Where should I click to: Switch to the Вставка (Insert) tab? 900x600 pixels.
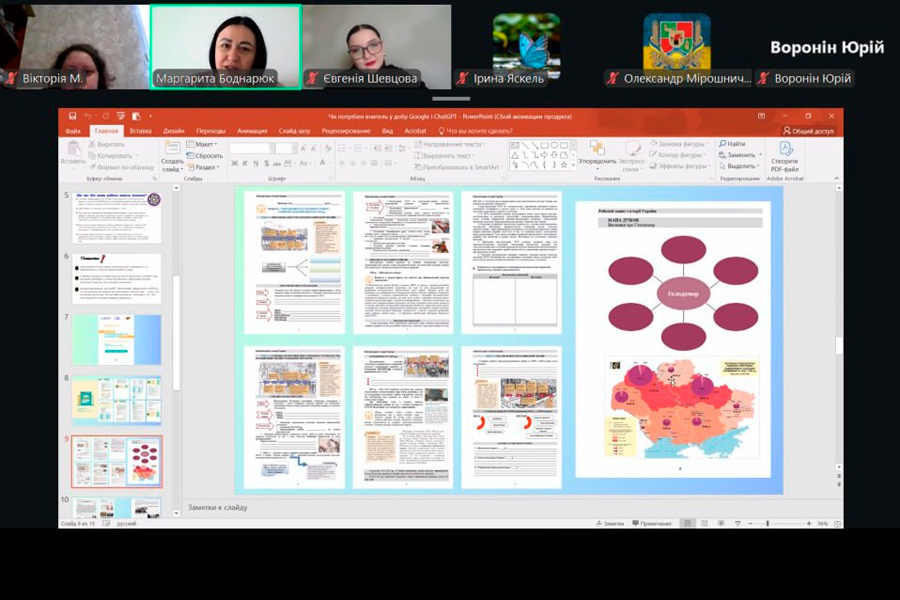coord(141,131)
